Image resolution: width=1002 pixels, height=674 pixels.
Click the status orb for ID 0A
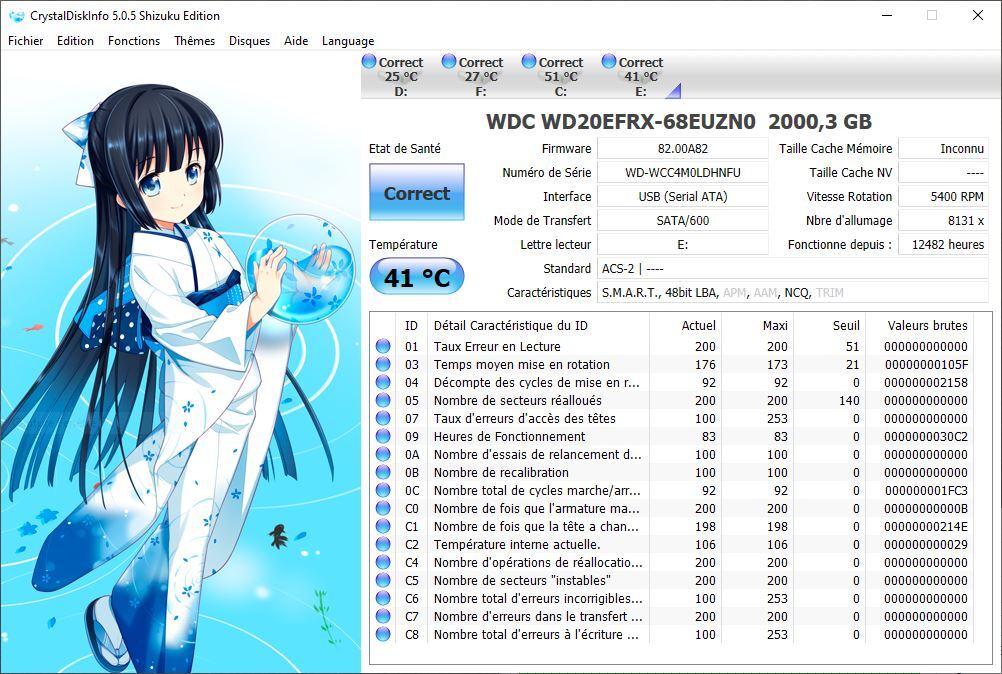pos(383,454)
